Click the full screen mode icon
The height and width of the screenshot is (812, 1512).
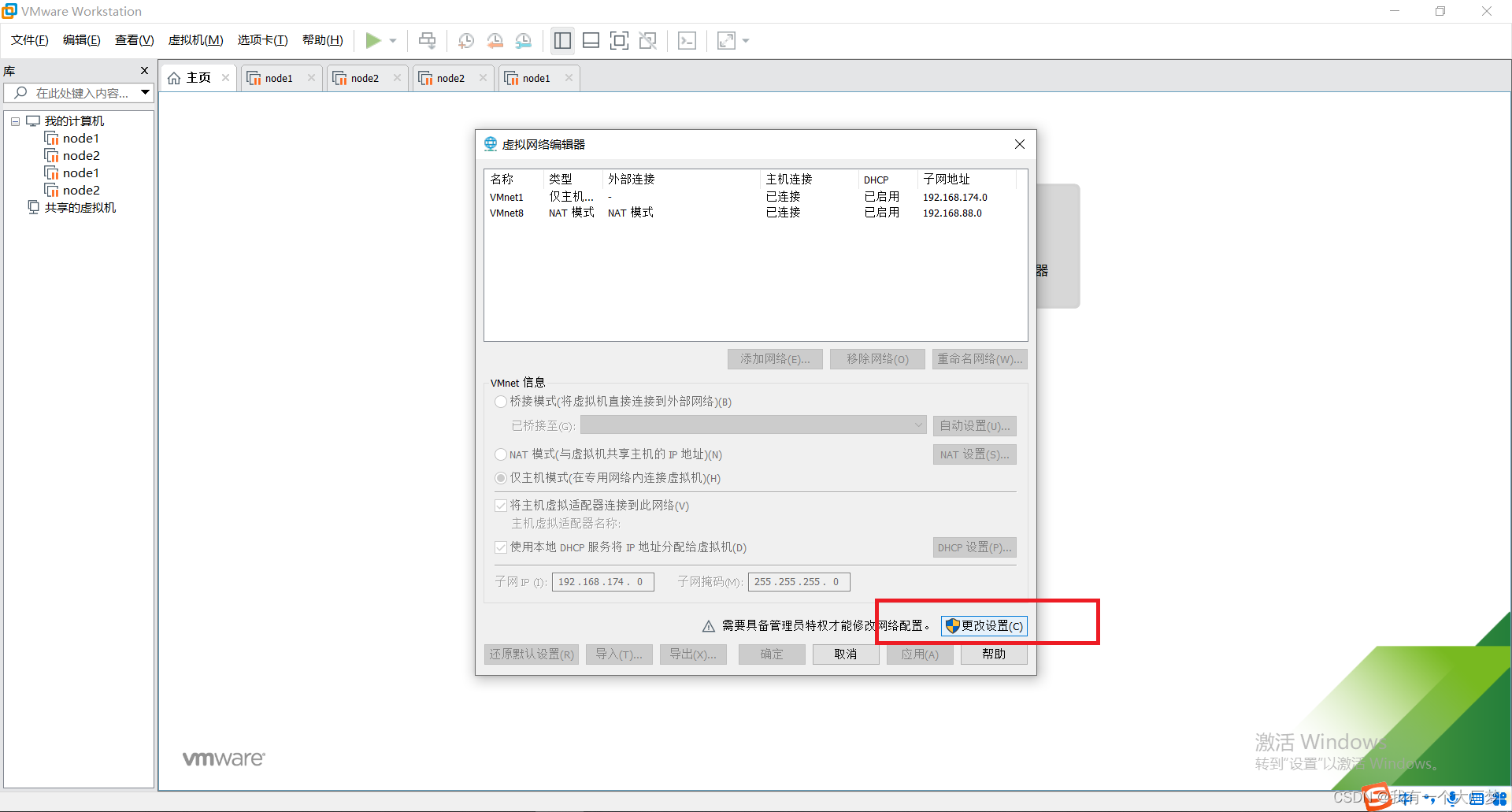point(620,40)
